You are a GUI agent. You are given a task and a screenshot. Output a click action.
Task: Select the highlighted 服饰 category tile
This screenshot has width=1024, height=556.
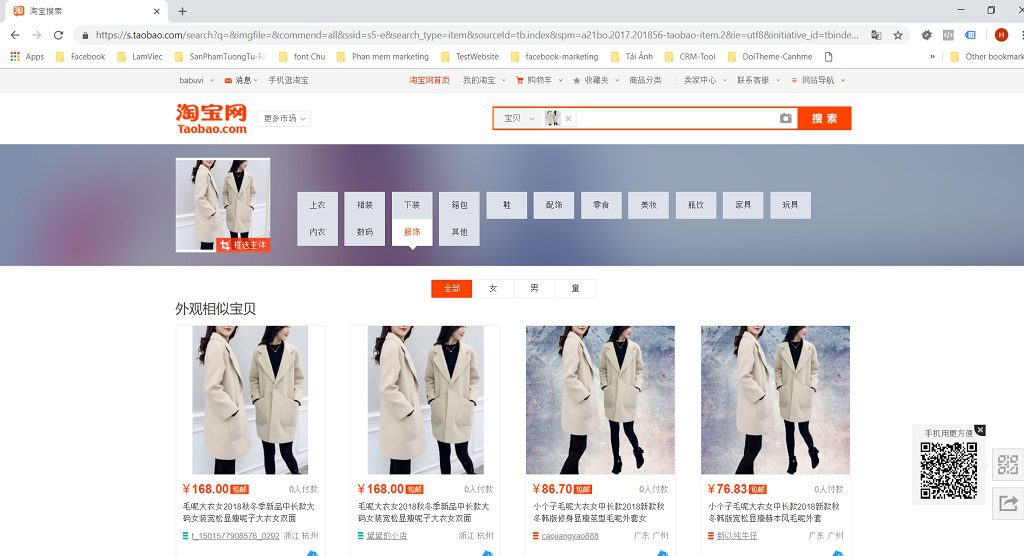[x=412, y=232]
